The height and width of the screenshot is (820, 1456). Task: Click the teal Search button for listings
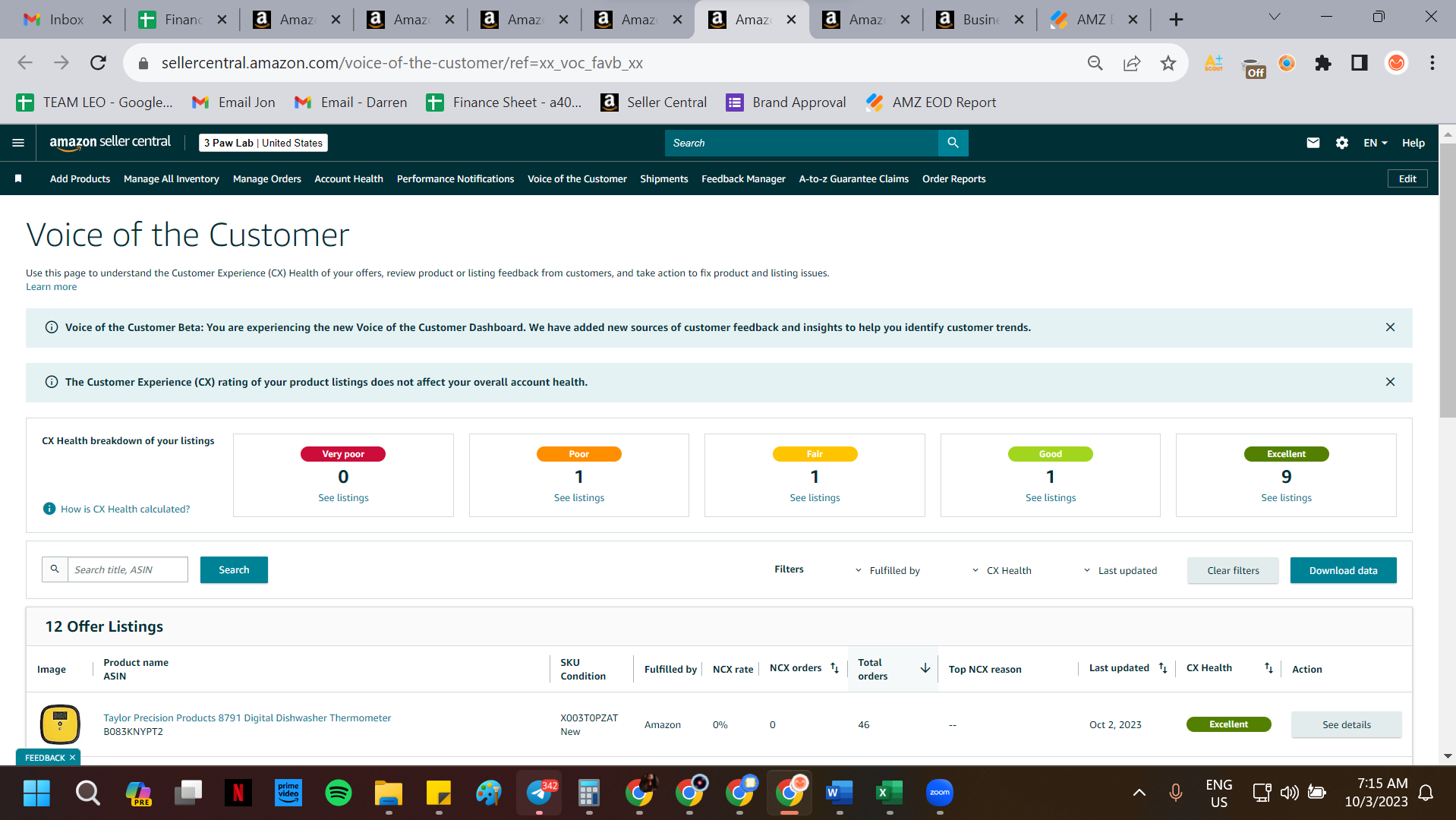tap(234, 569)
